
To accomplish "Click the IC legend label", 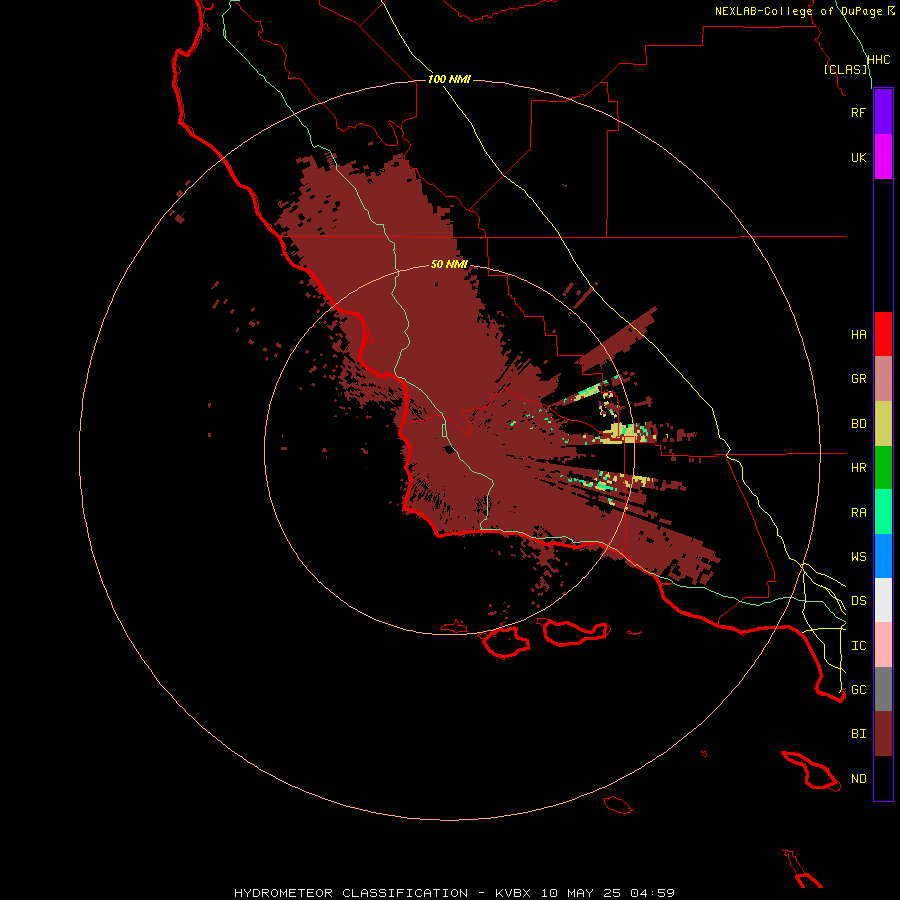I will tap(858, 646).
